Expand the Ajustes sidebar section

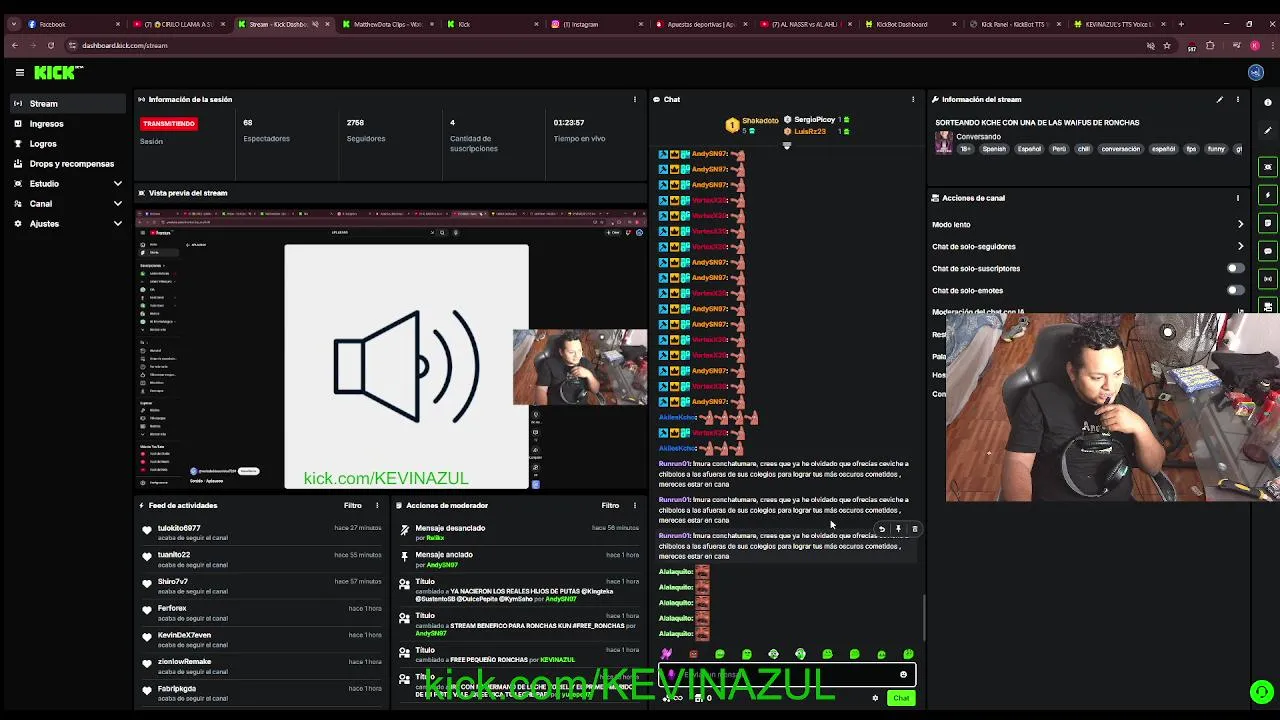pyautogui.click(x=117, y=223)
